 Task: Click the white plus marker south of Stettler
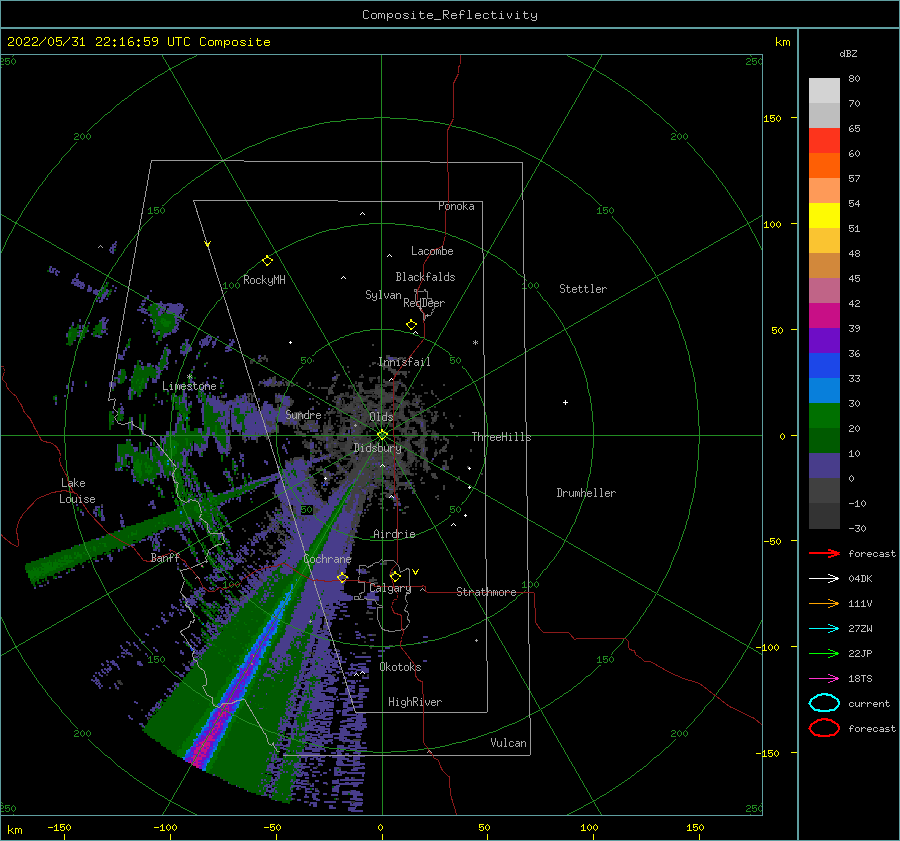click(x=565, y=402)
